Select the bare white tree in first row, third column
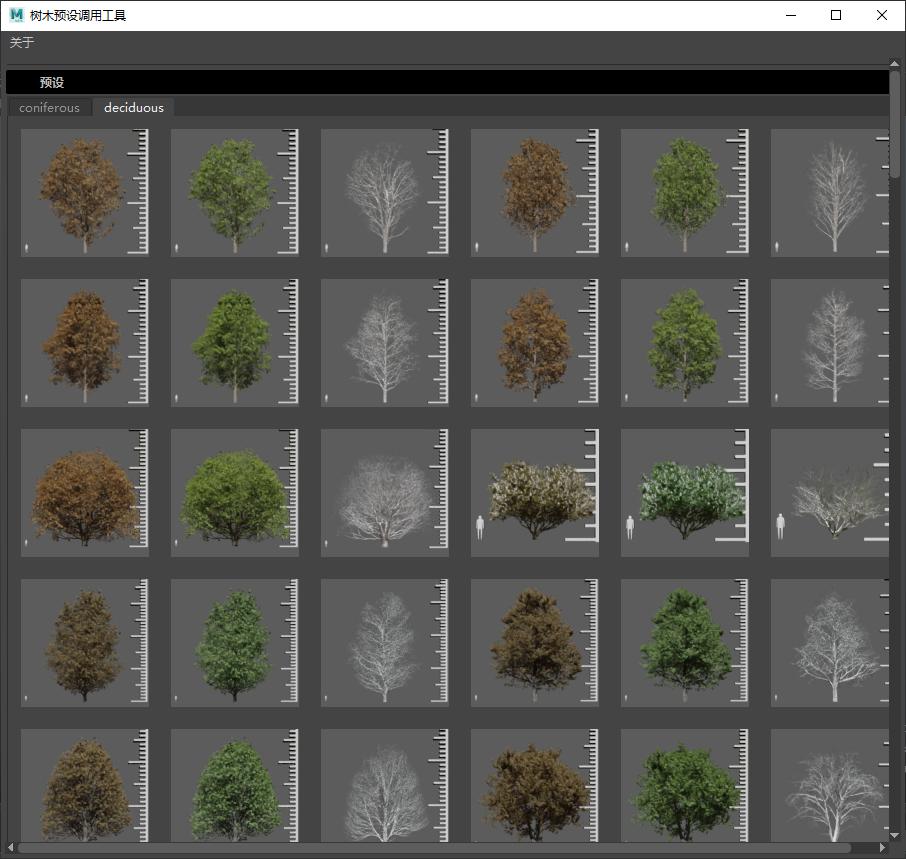906x859 pixels. pyautogui.click(x=384, y=193)
